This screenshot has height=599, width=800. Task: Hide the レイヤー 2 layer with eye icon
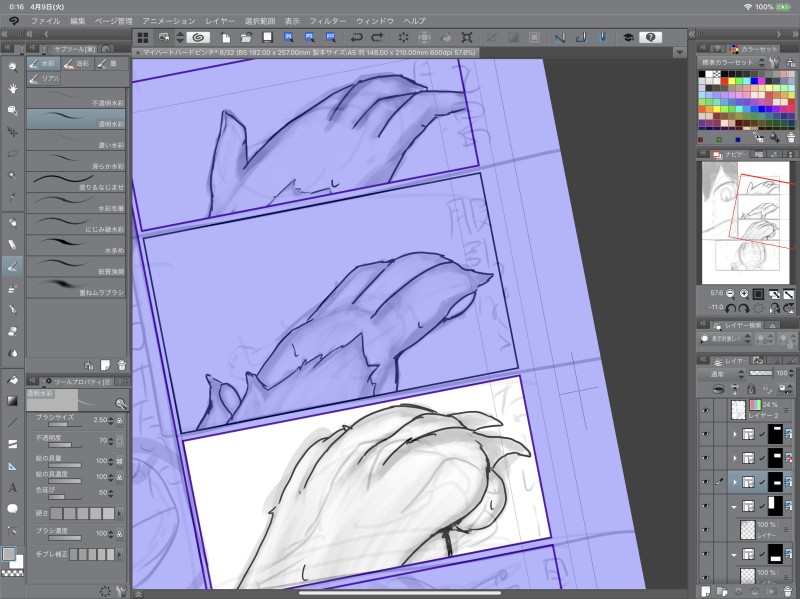(x=705, y=409)
